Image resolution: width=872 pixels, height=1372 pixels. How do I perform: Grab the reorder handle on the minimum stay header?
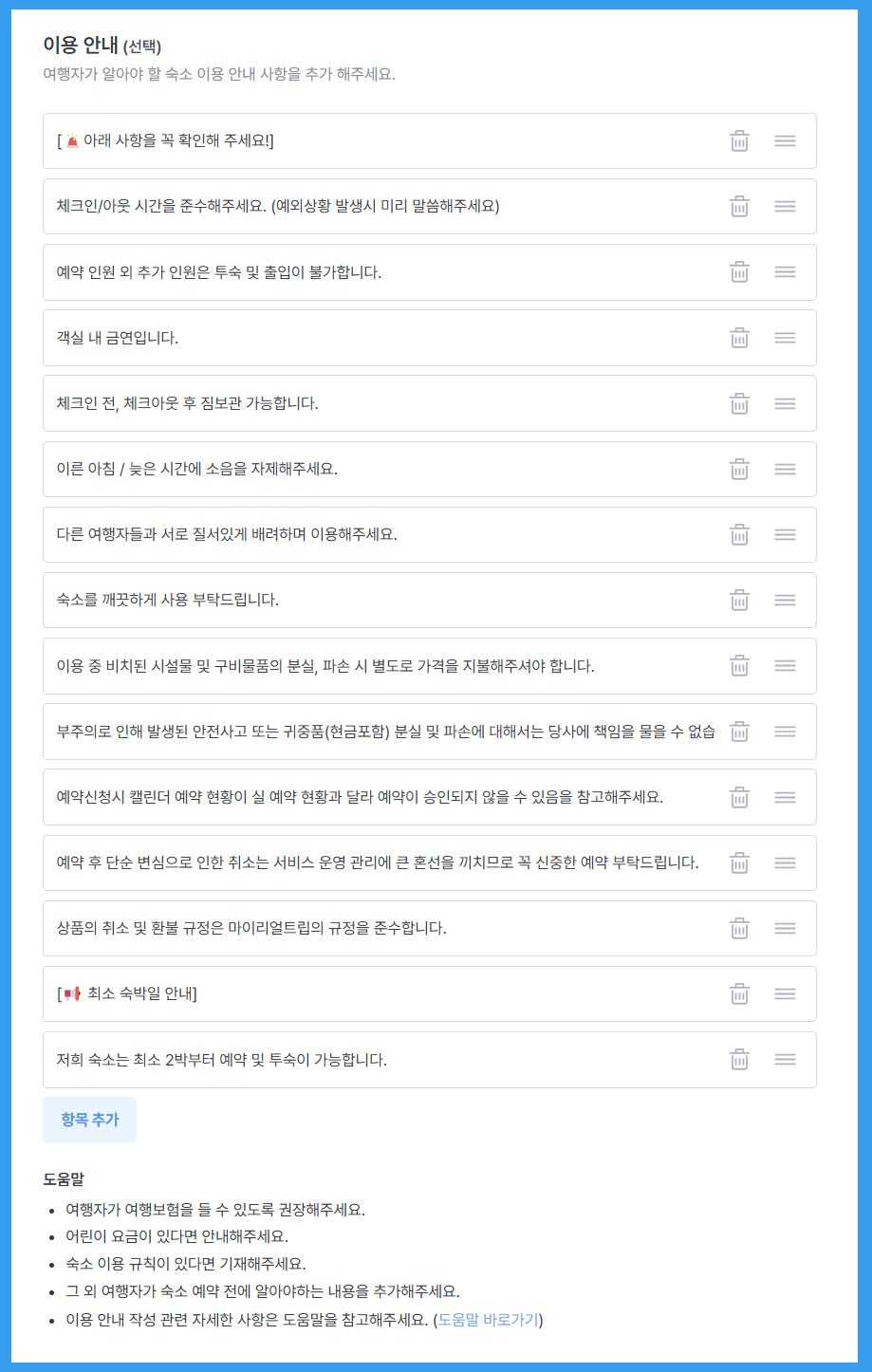(786, 993)
